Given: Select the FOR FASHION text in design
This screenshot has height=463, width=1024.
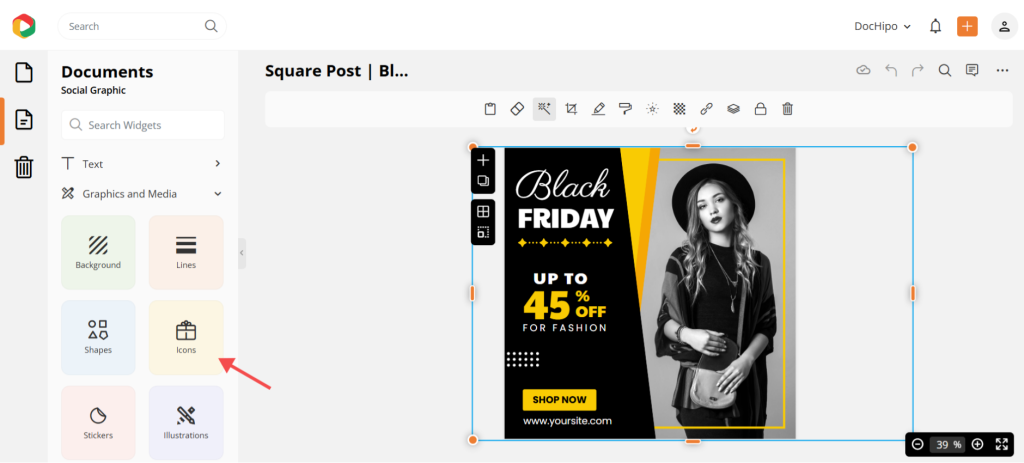Looking at the screenshot, I should [x=564, y=328].
